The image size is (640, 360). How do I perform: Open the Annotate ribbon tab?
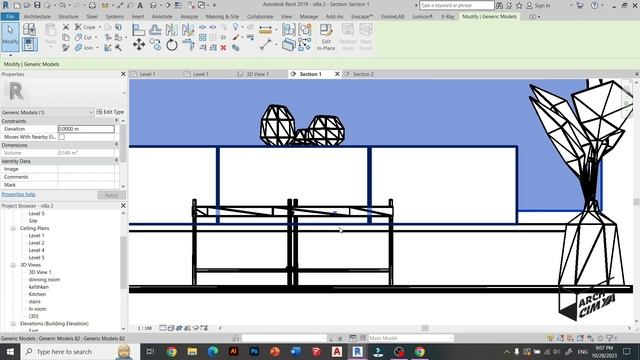(162, 17)
